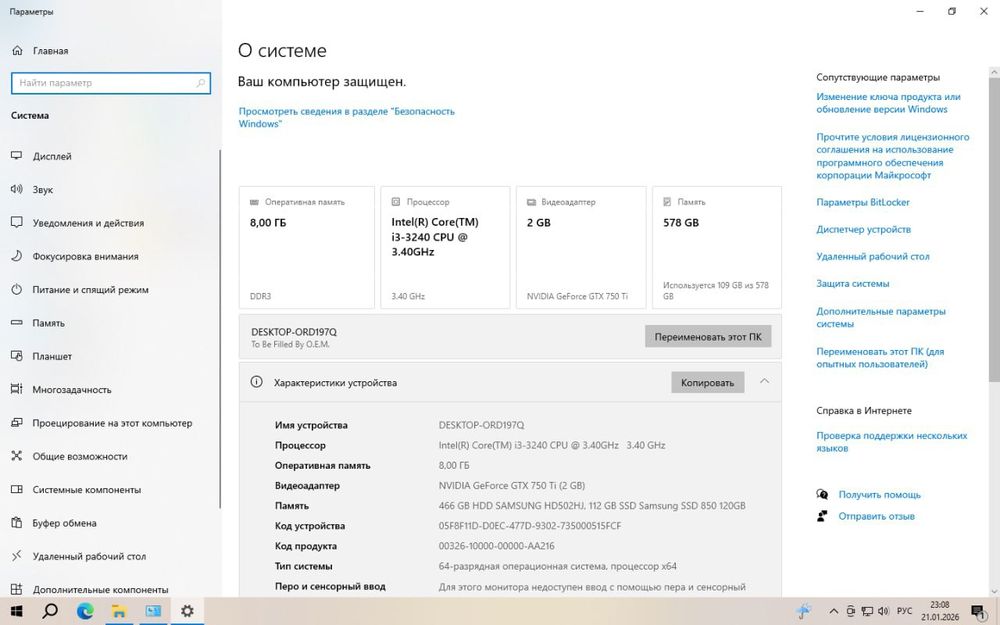Click Получить помощь link
Screen dimensions: 1000x625
click(879, 495)
